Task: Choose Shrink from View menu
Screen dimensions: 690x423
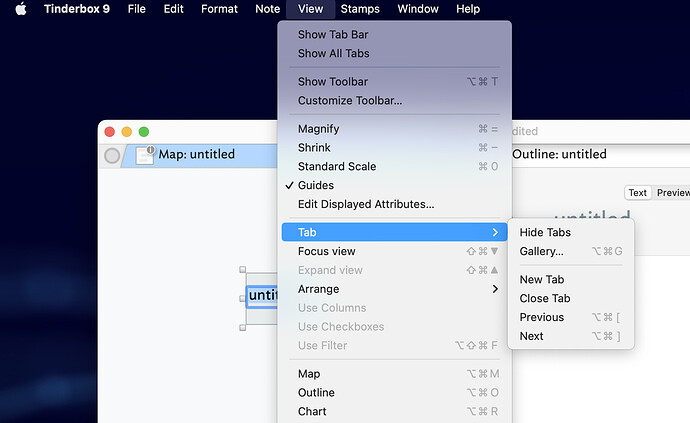Action: pyautogui.click(x=394, y=147)
